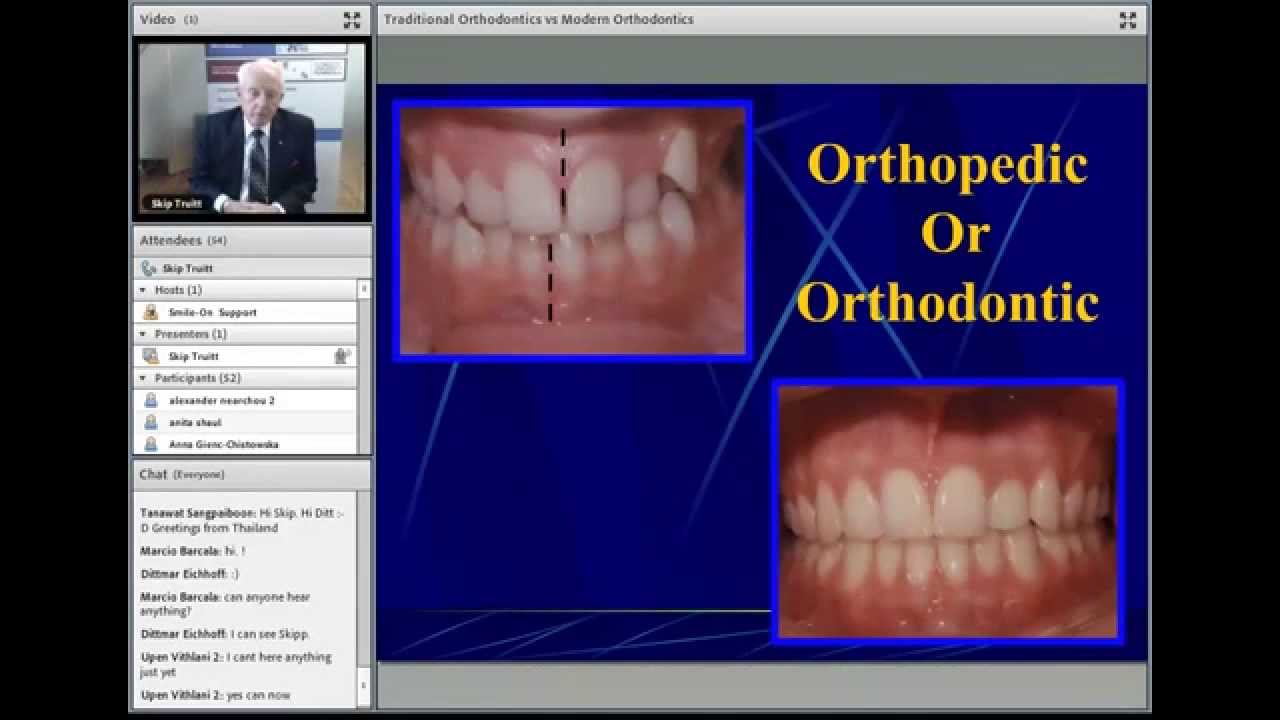Click the Skip Truitt webcam video feed
The width and height of the screenshot is (1280, 720).
251,128
